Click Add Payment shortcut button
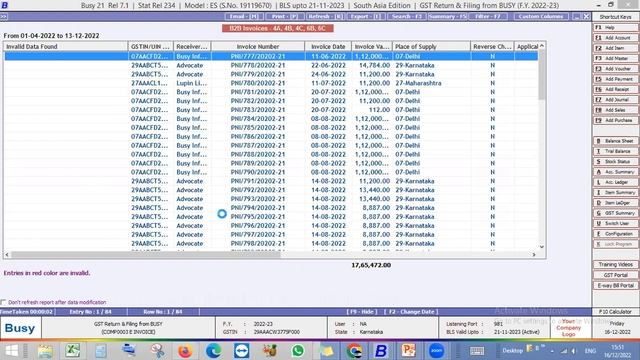Viewport: 640px width, 360px height. (616, 79)
